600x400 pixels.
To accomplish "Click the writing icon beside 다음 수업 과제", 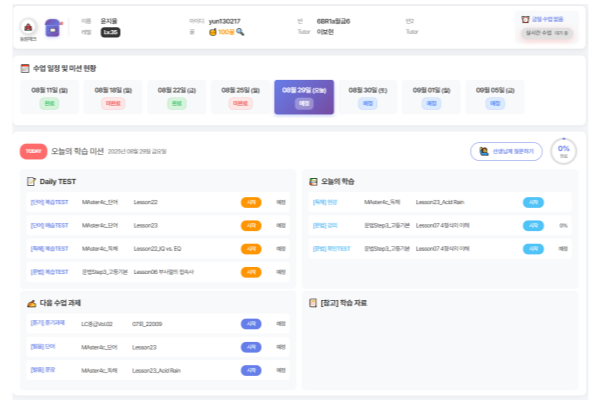I will (x=31, y=301).
